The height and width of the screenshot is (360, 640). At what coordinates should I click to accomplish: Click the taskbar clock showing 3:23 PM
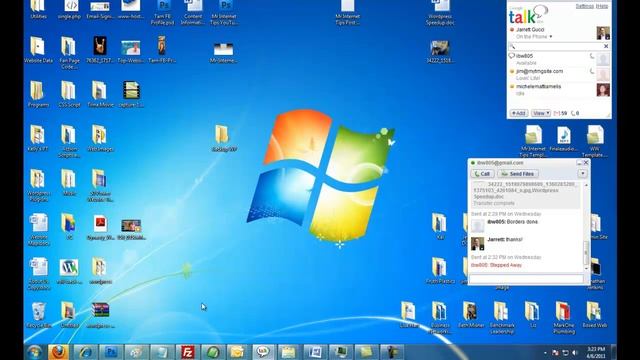click(x=596, y=352)
